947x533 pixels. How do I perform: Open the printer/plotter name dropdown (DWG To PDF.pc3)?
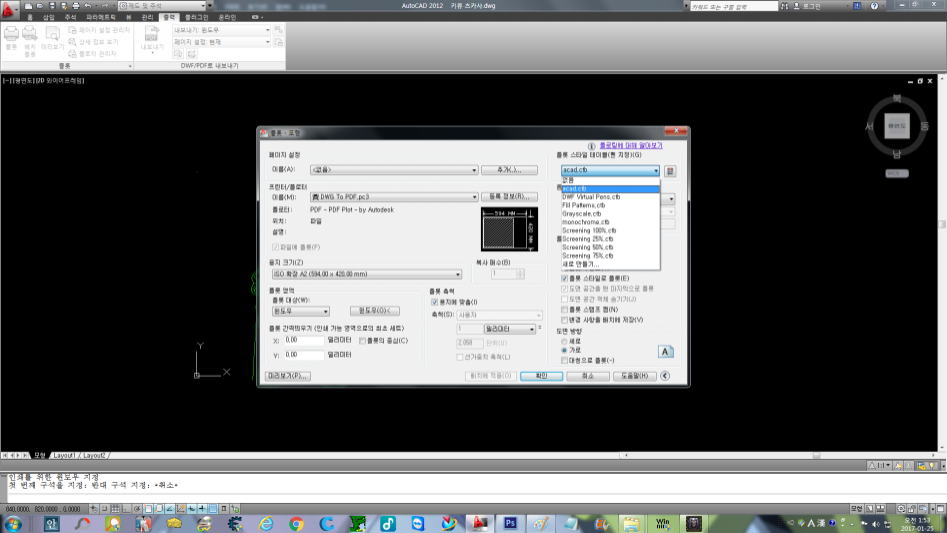[x=394, y=197]
